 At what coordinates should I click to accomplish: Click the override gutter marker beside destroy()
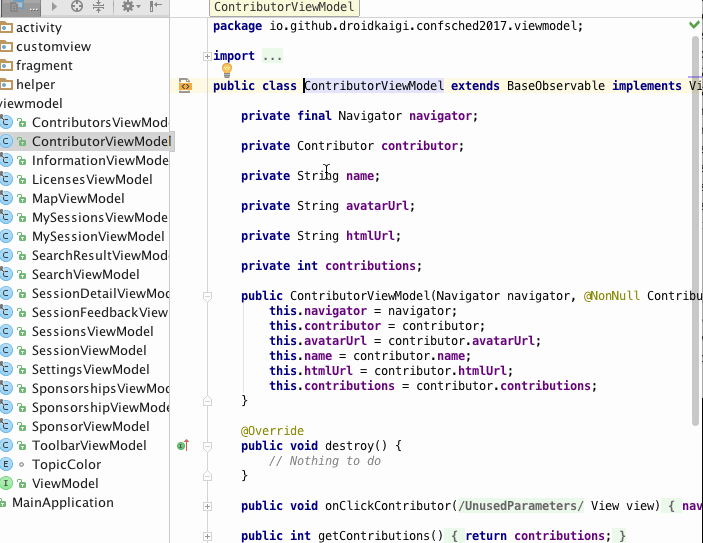[183, 445]
